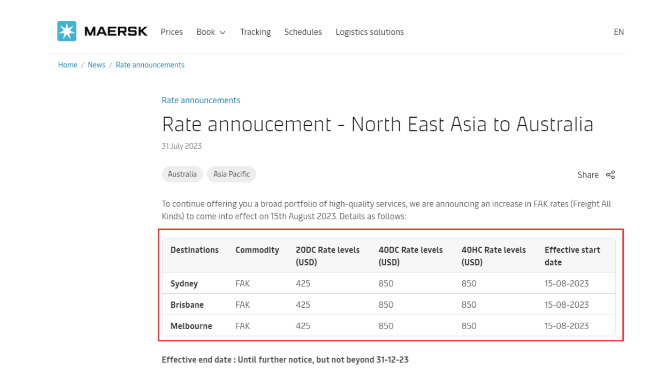Image resolution: width=671 pixels, height=380 pixels.
Task: Open the Tracking page
Action: [255, 32]
